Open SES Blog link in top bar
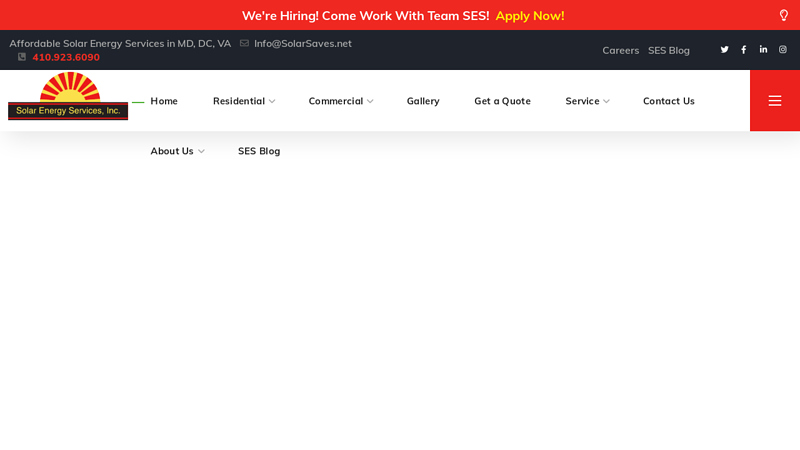The width and height of the screenshot is (800, 450). tap(668, 51)
